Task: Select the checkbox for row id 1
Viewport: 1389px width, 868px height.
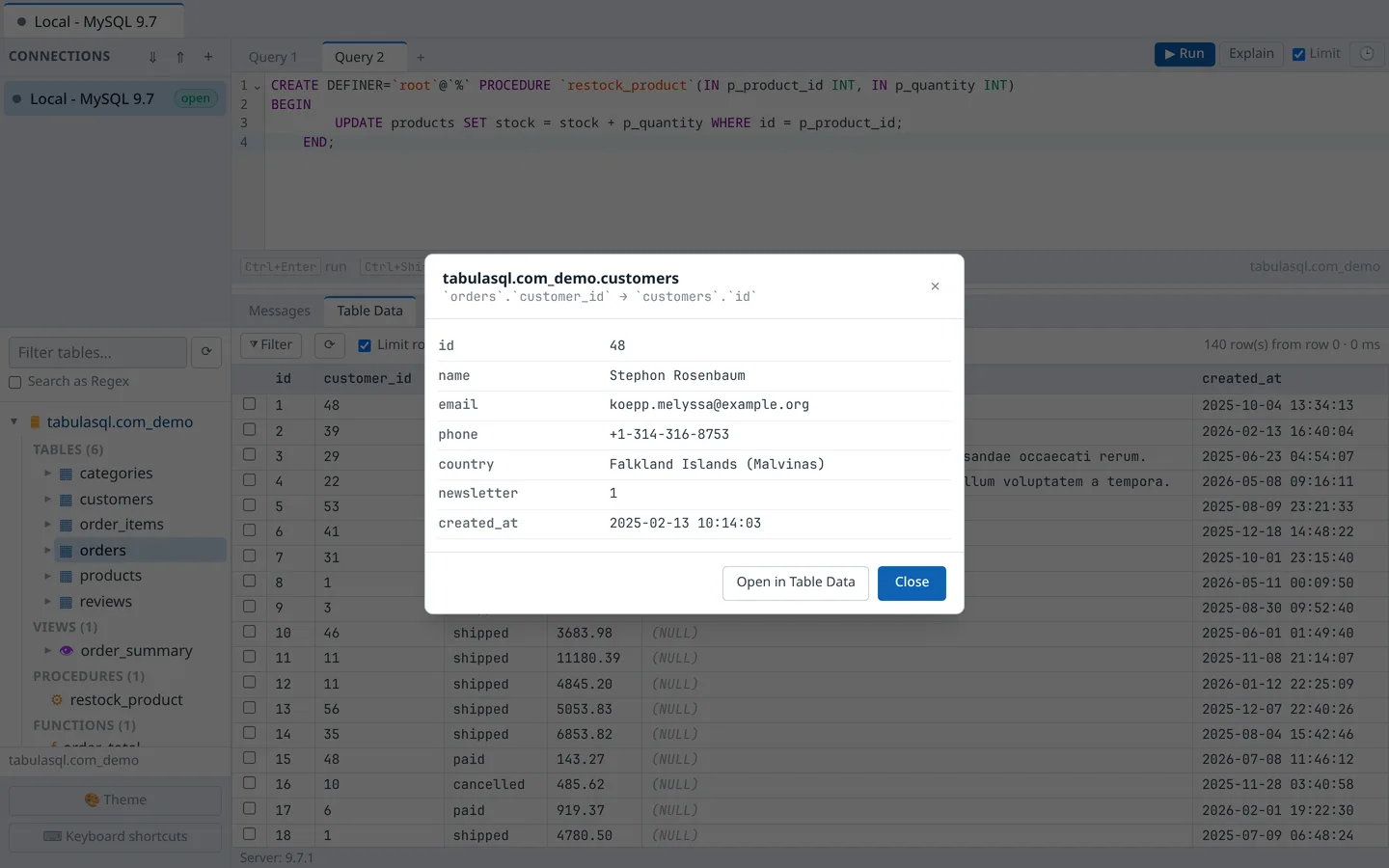Action: (249, 404)
